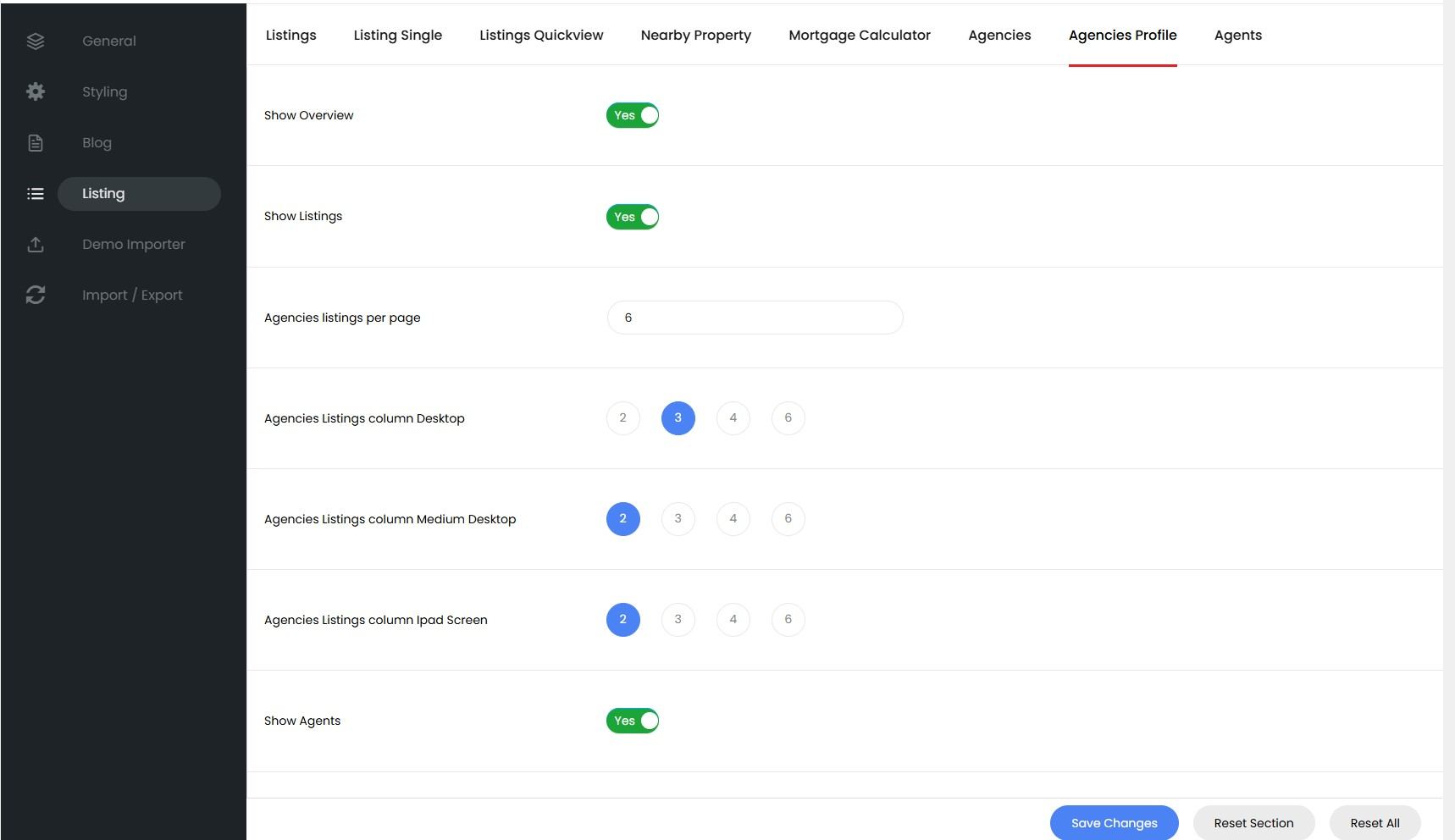
Task: Pick 4 columns for Medium Desktop
Action: [733, 518]
